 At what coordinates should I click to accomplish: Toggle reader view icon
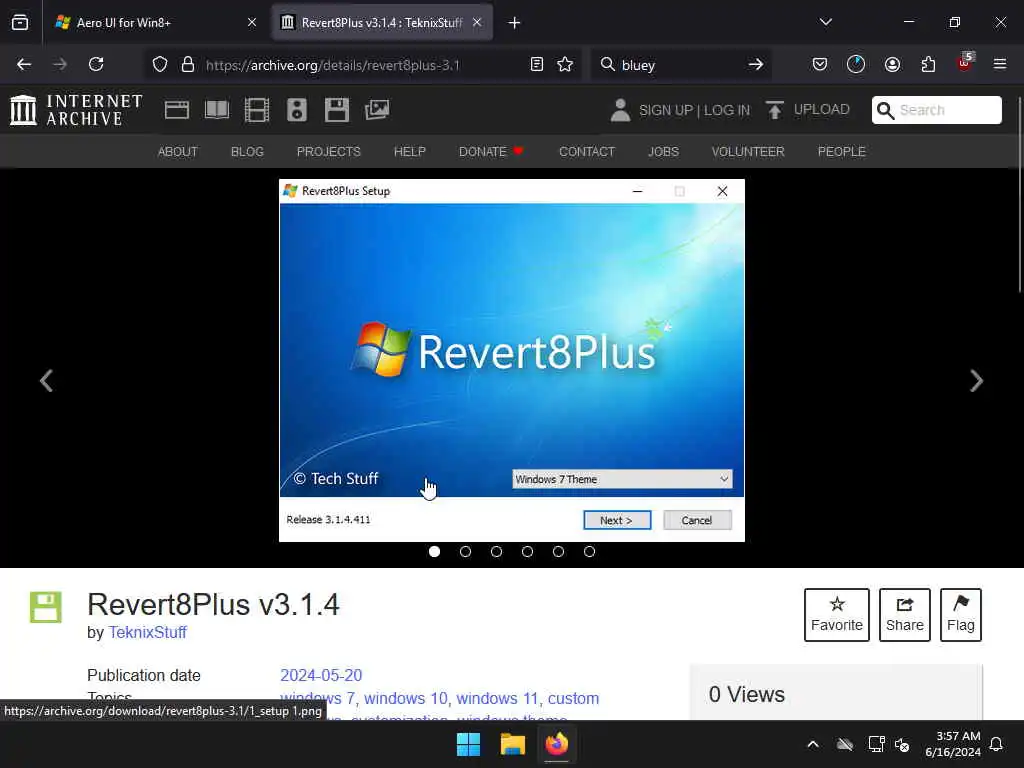click(537, 65)
